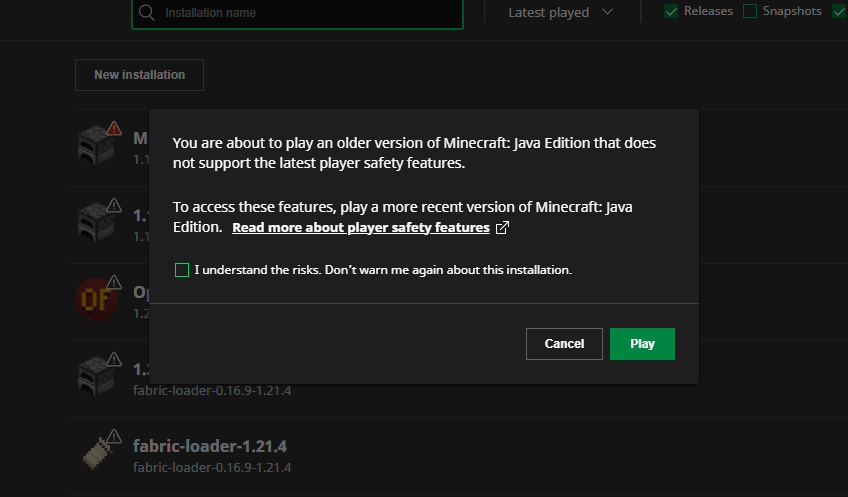The image size is (848, 497).
Task: Click the search magnifier icon
Action: 147,12
